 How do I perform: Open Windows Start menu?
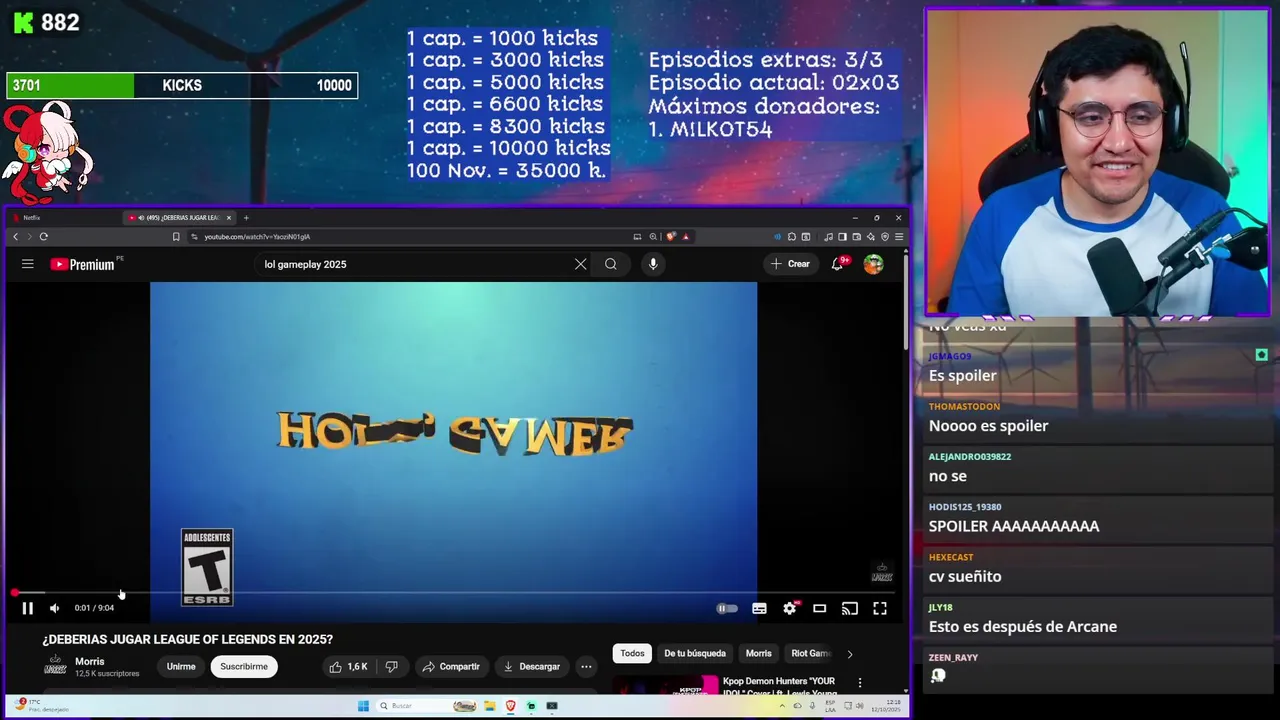[363, 706]
